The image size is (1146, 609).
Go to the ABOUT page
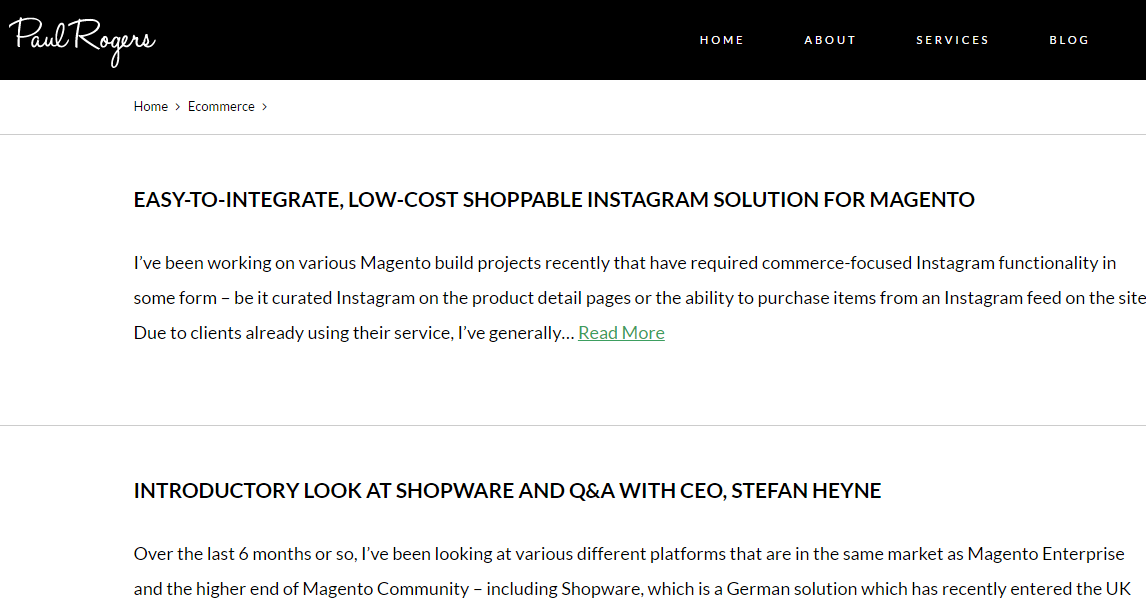pos(830,40)
